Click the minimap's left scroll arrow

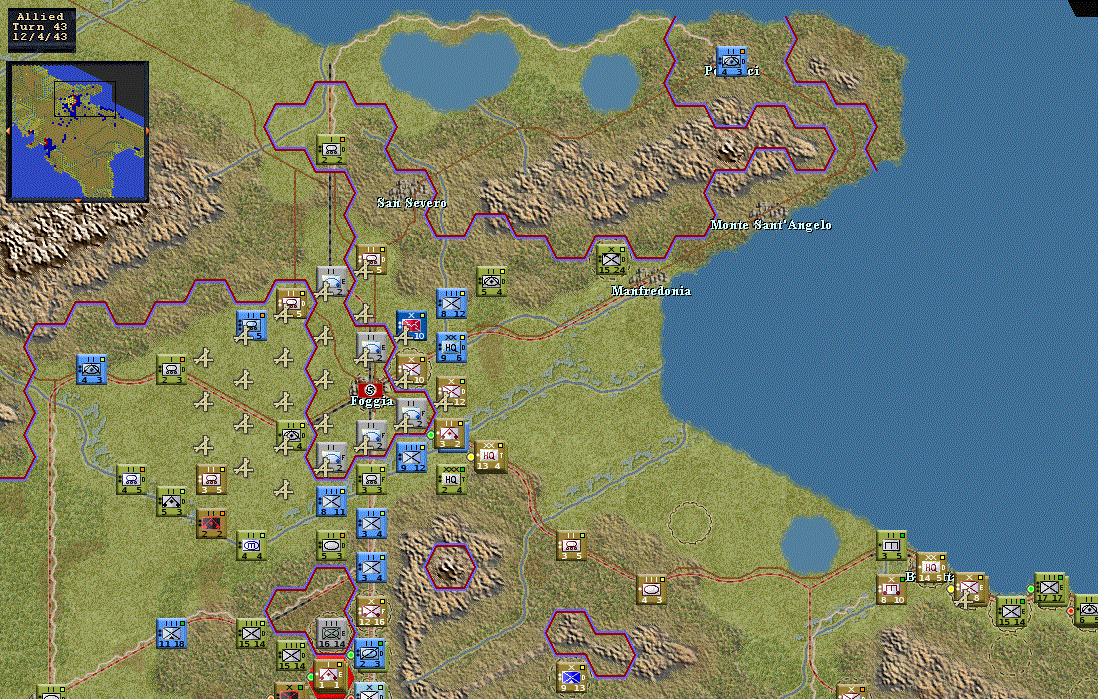coord(8,131)
